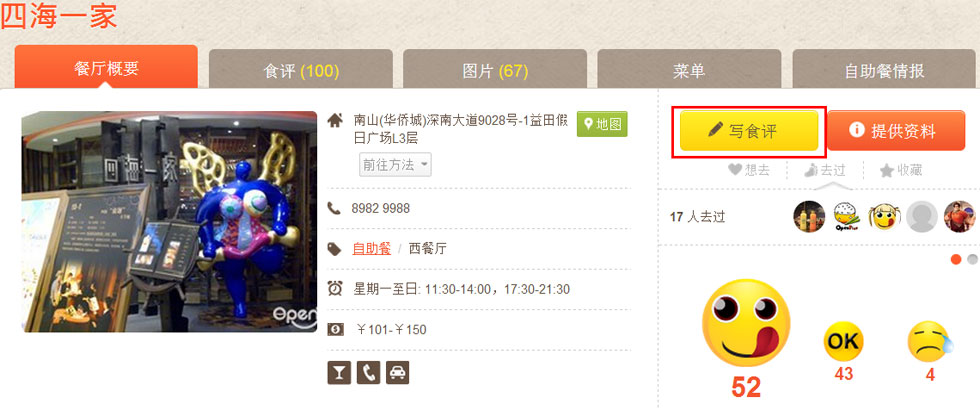Click the car parking amenity icon
This screenshot has width=980, height=410.
point(398,372)
